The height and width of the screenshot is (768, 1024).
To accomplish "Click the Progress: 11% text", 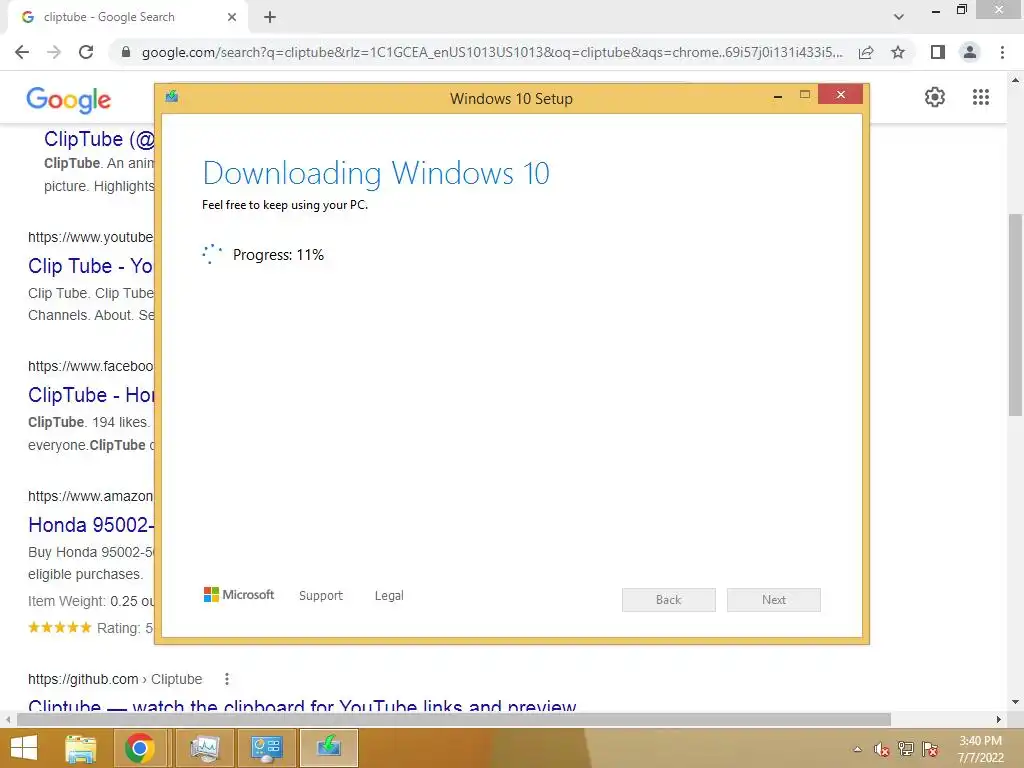I will pos(278,255).
